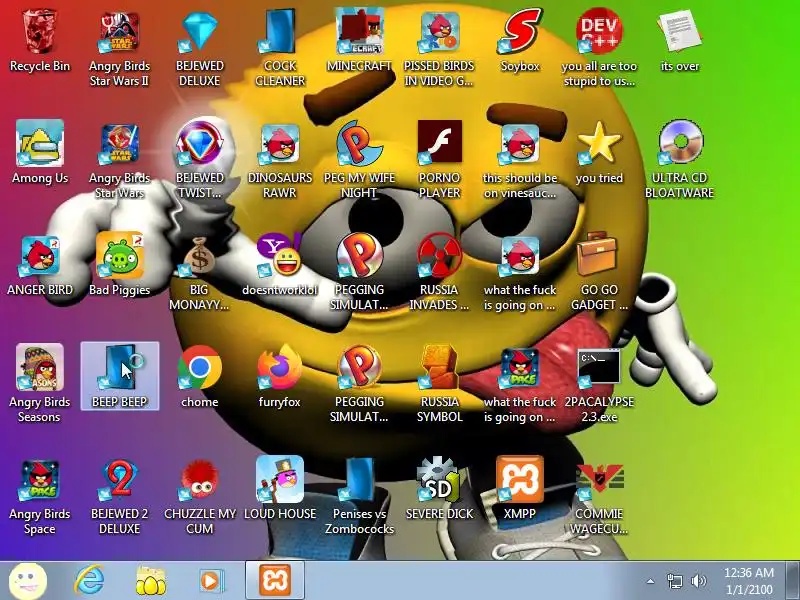Launch Internet Explorer from the taskbar
The height and width of the screenshot is (600, 800).
(89, 581)
